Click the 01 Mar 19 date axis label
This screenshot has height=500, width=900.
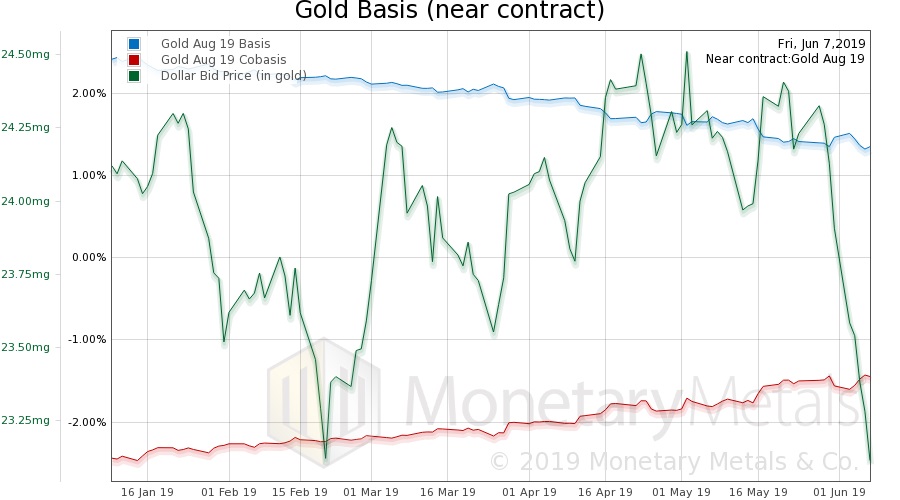(372, 491)
